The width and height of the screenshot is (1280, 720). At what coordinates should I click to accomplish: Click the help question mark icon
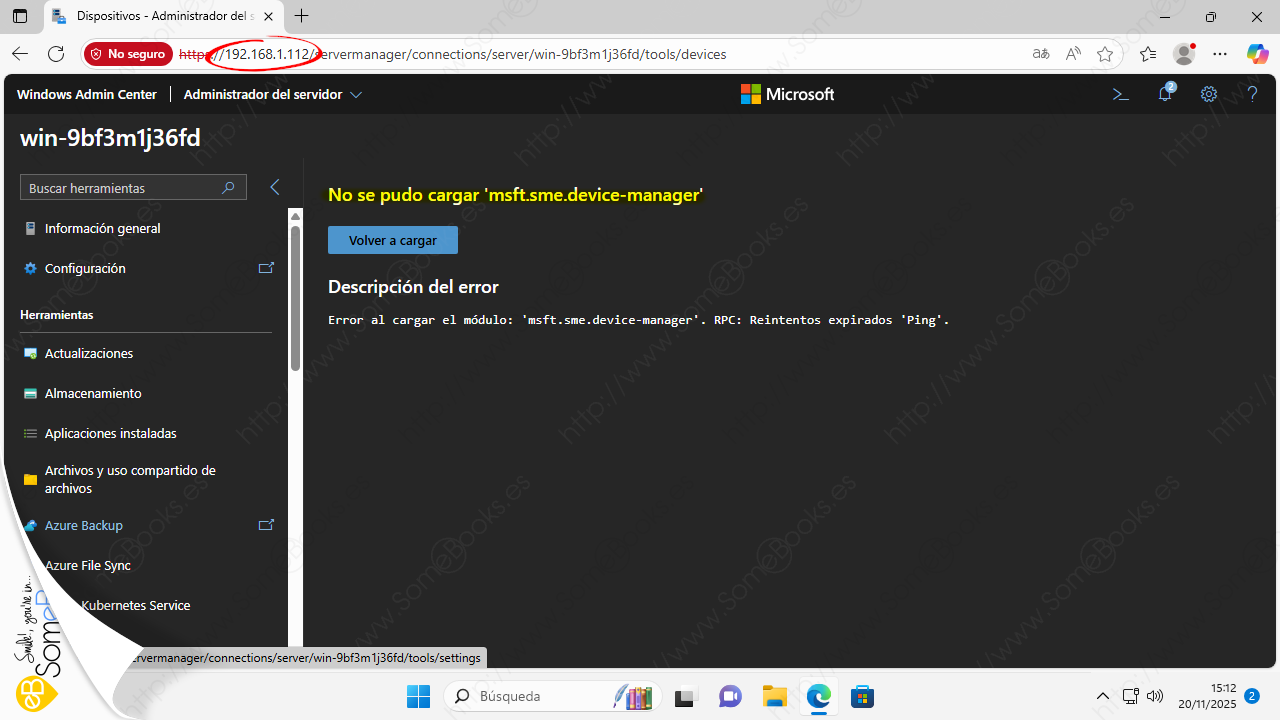click(1252, 94)
